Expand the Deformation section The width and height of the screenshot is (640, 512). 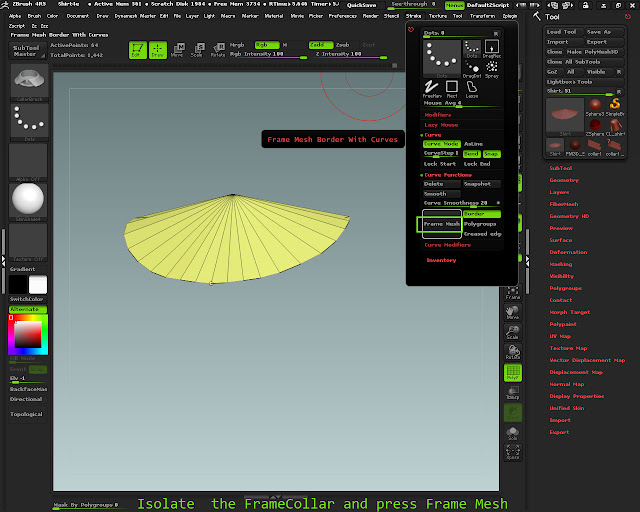pyautogui.click(x=568, y=252)
